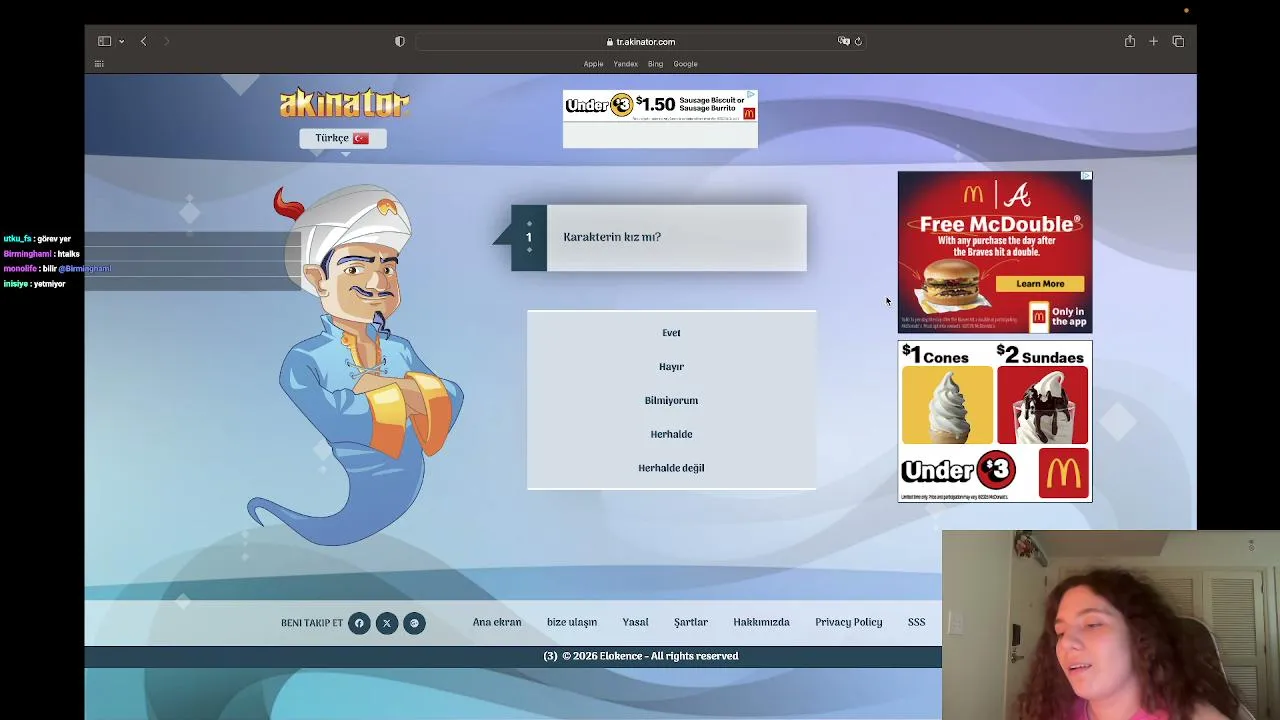Open the Ana ekran footer link
Screen dimensions: 1280x720
tap(497, 622)
